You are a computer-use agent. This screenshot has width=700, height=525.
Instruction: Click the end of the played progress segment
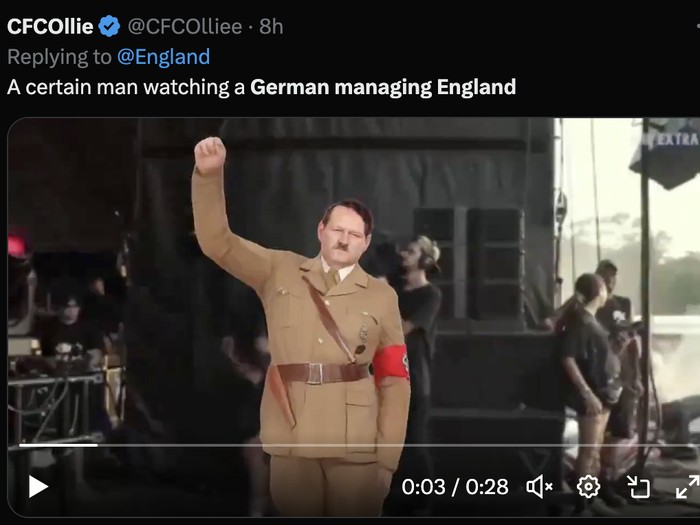click(97, 445)
